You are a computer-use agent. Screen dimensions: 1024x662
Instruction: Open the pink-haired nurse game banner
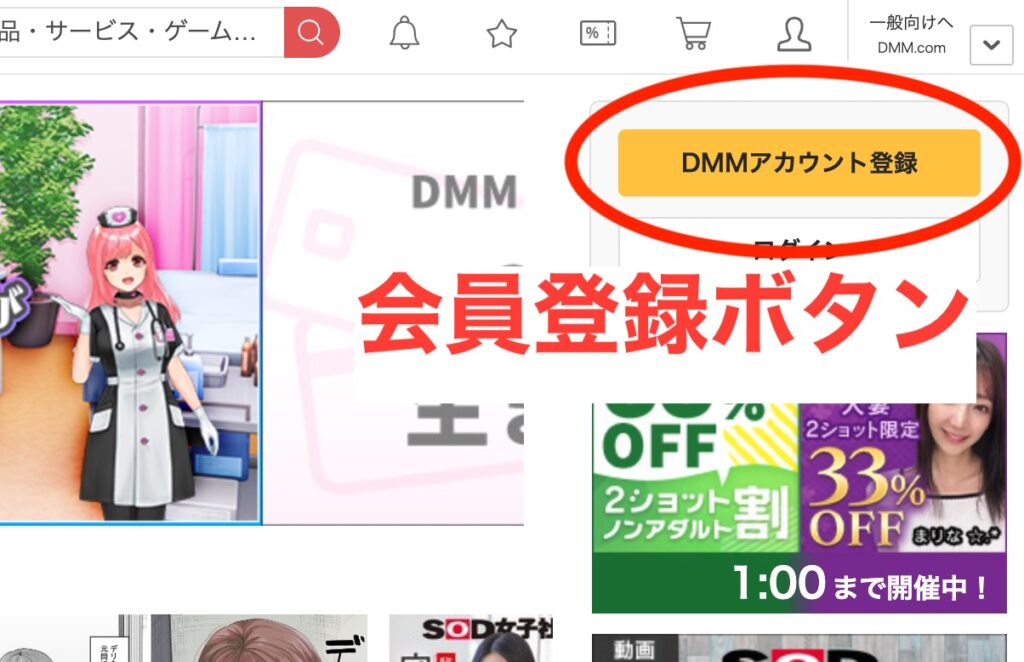pos(131,313)
